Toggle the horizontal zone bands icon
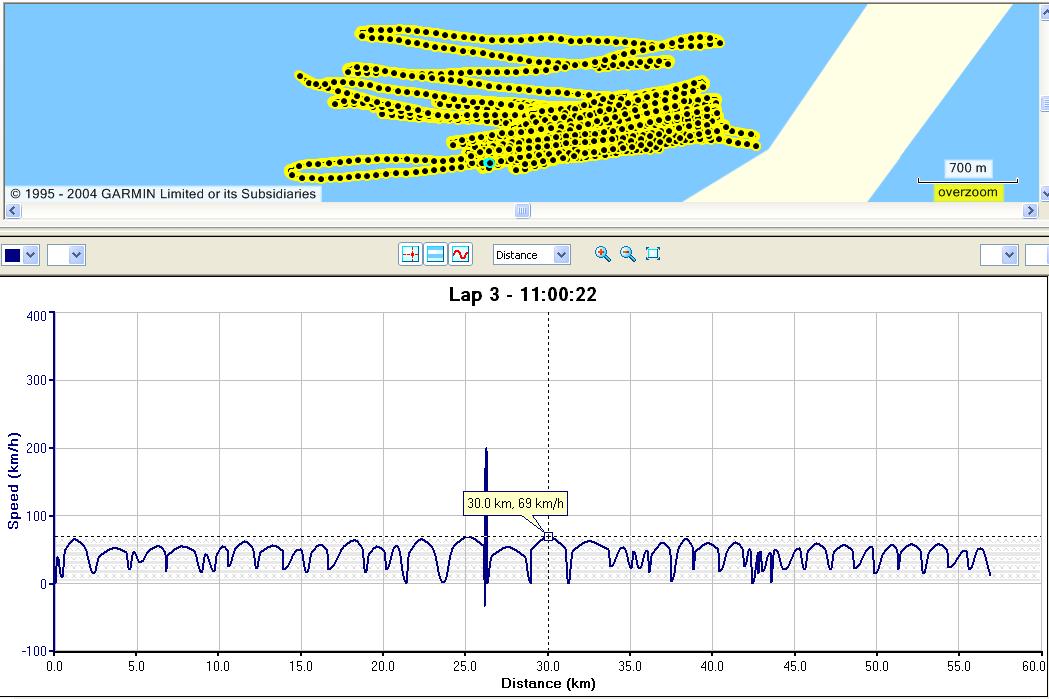This screenshot has height=699, width=1049. click(x=435, y=255)
